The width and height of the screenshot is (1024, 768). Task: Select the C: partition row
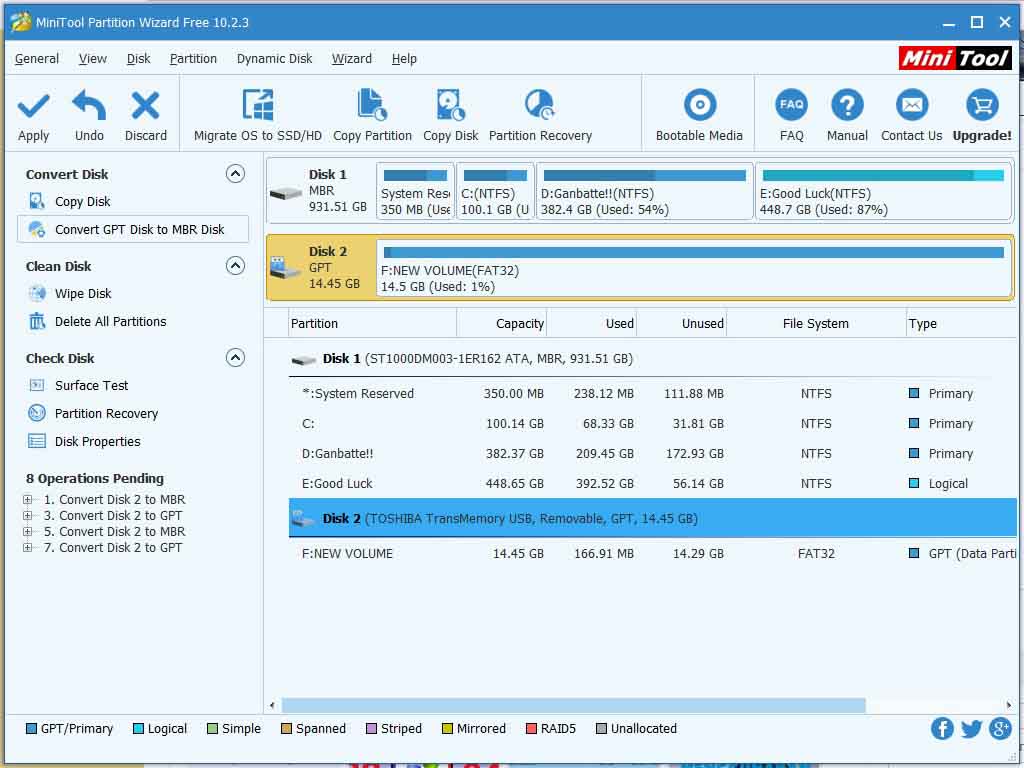(652, 424)
